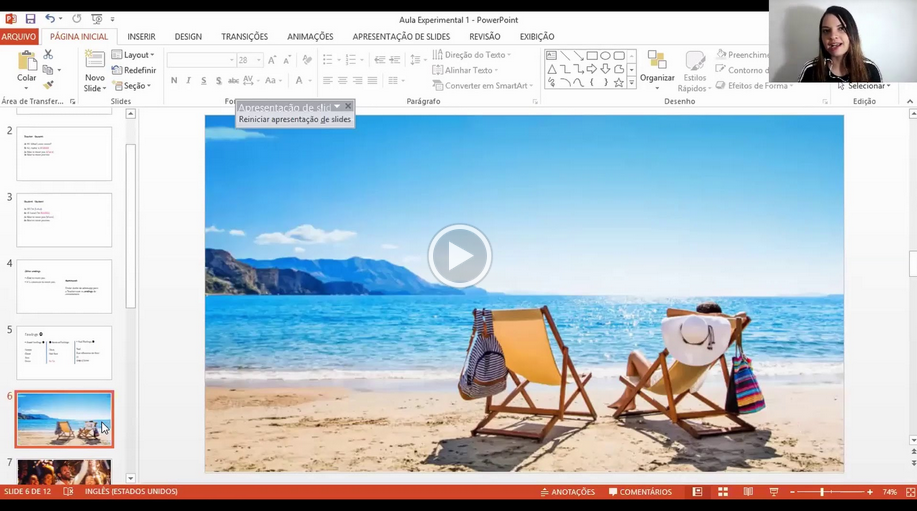Viewport: 917px width, 511px height.
Task: Open the font color dropdown arrow
Action: tap(310, 81)
